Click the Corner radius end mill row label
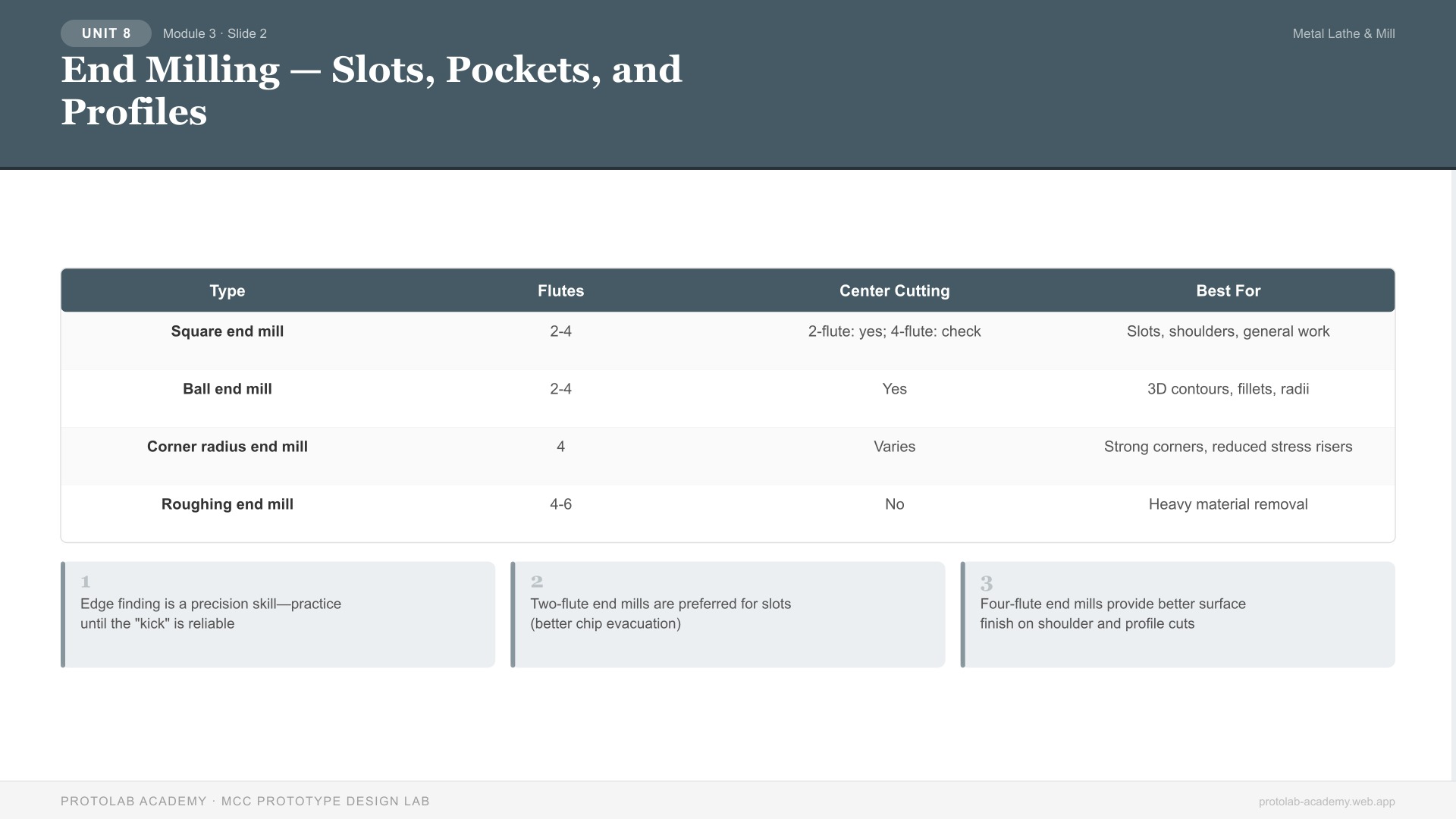The width and height of the screenshot is (1456, 819). 227,447
